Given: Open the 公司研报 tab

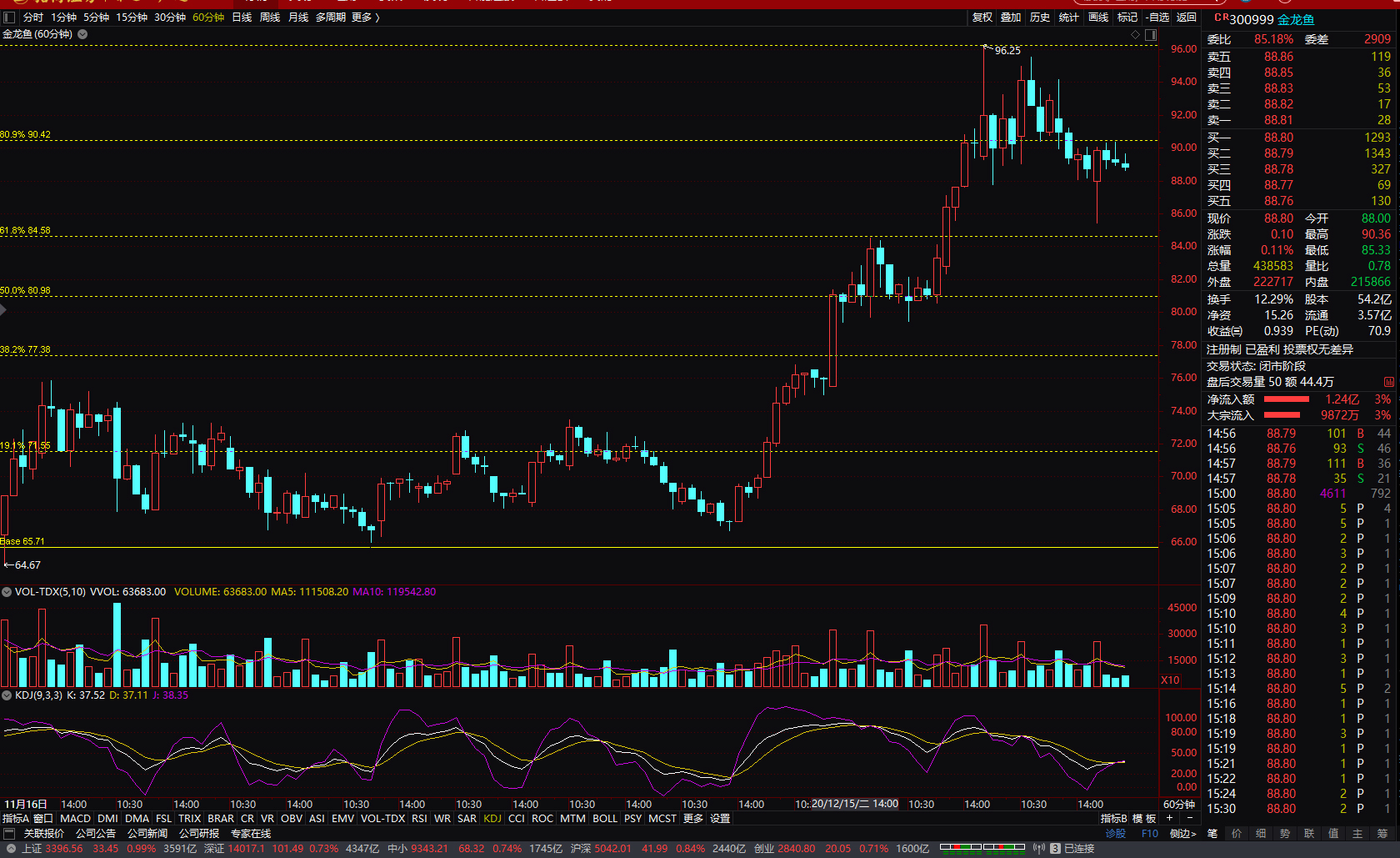Looking at the screenshot, I should (x=199, y=834).
